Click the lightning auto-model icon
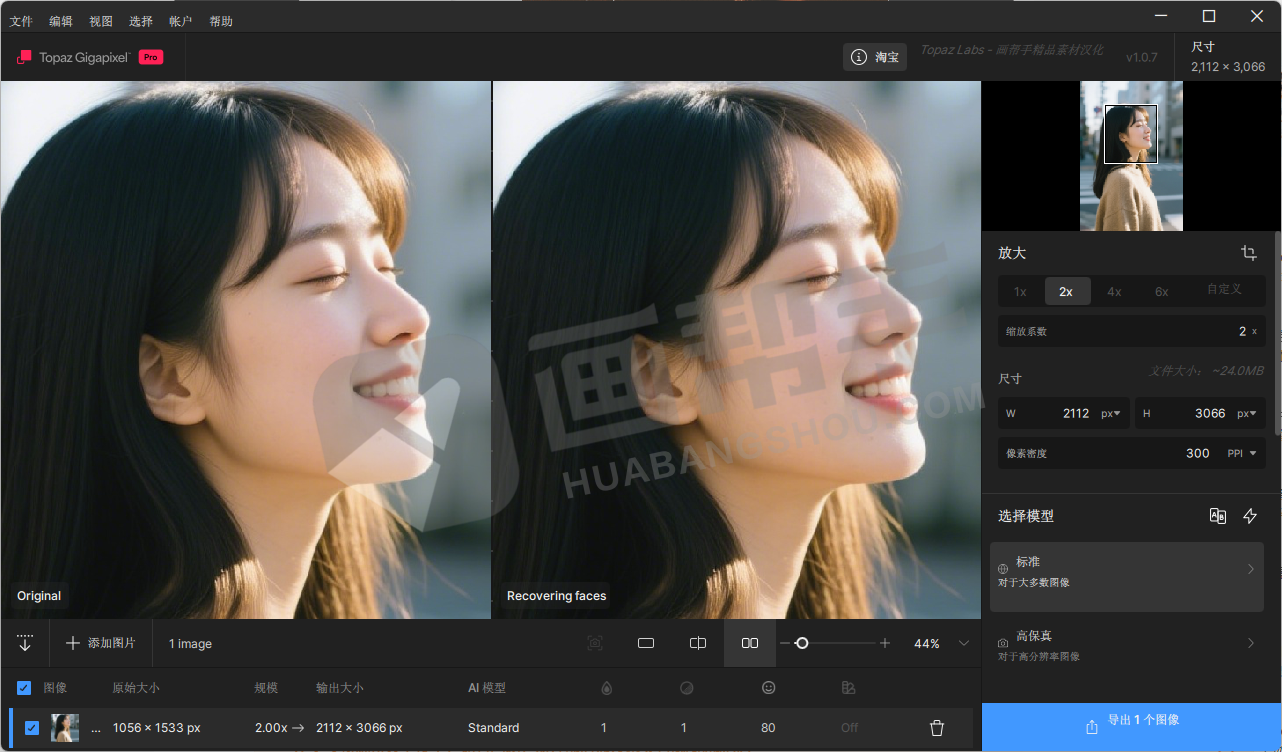The width and height of the screenshot is (1282, 752). [1250, 516]
